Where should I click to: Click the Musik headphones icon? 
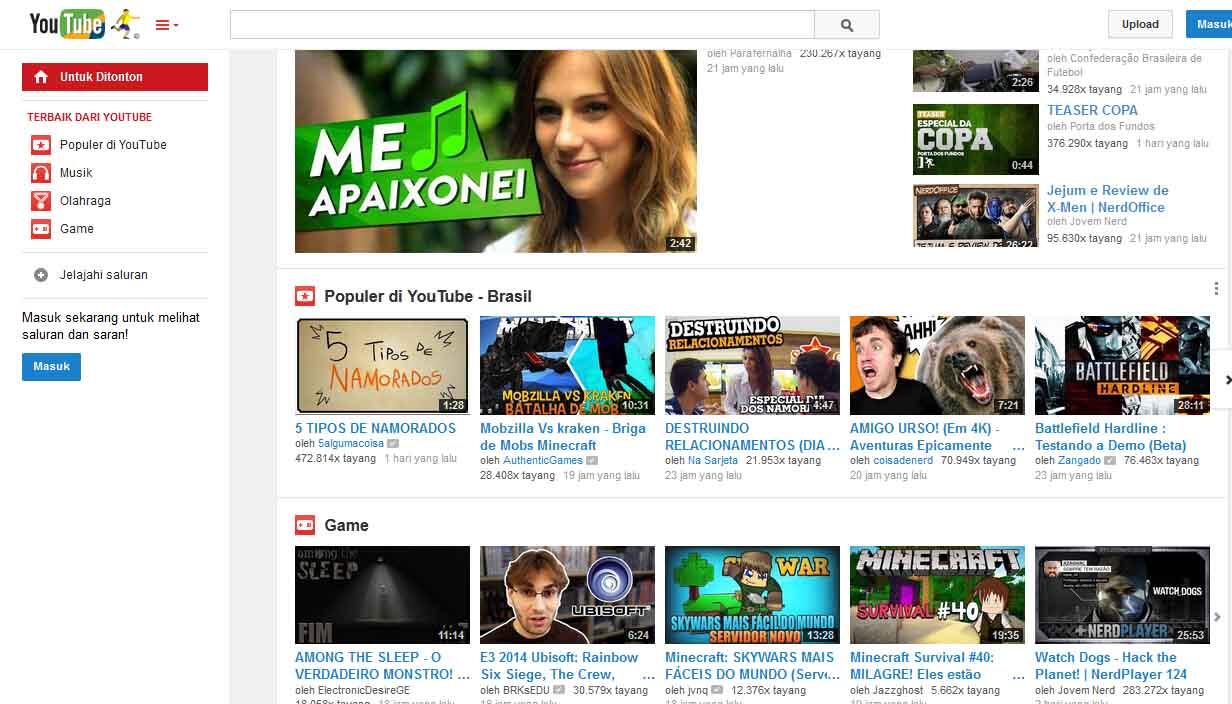point(41,173)
